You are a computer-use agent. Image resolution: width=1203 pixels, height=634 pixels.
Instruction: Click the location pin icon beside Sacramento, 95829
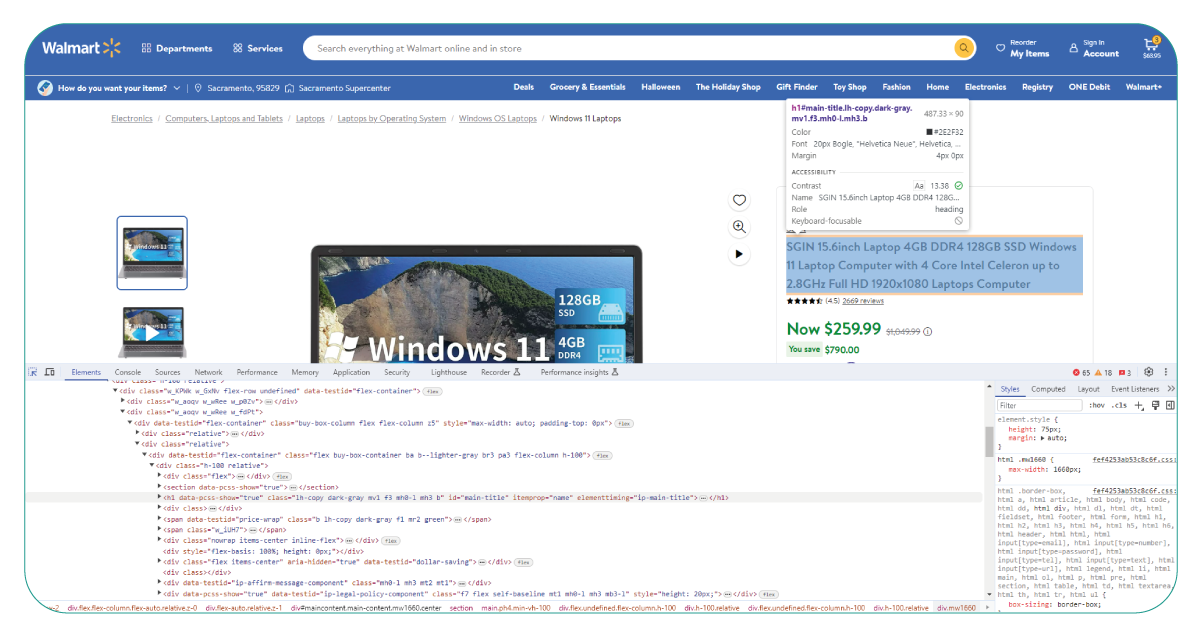pos(199,88)
